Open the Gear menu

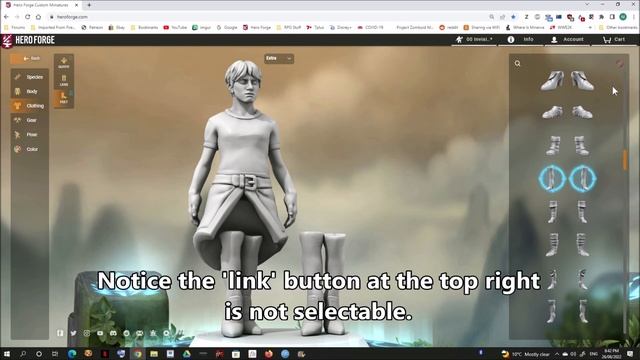(x=29, y=120)
